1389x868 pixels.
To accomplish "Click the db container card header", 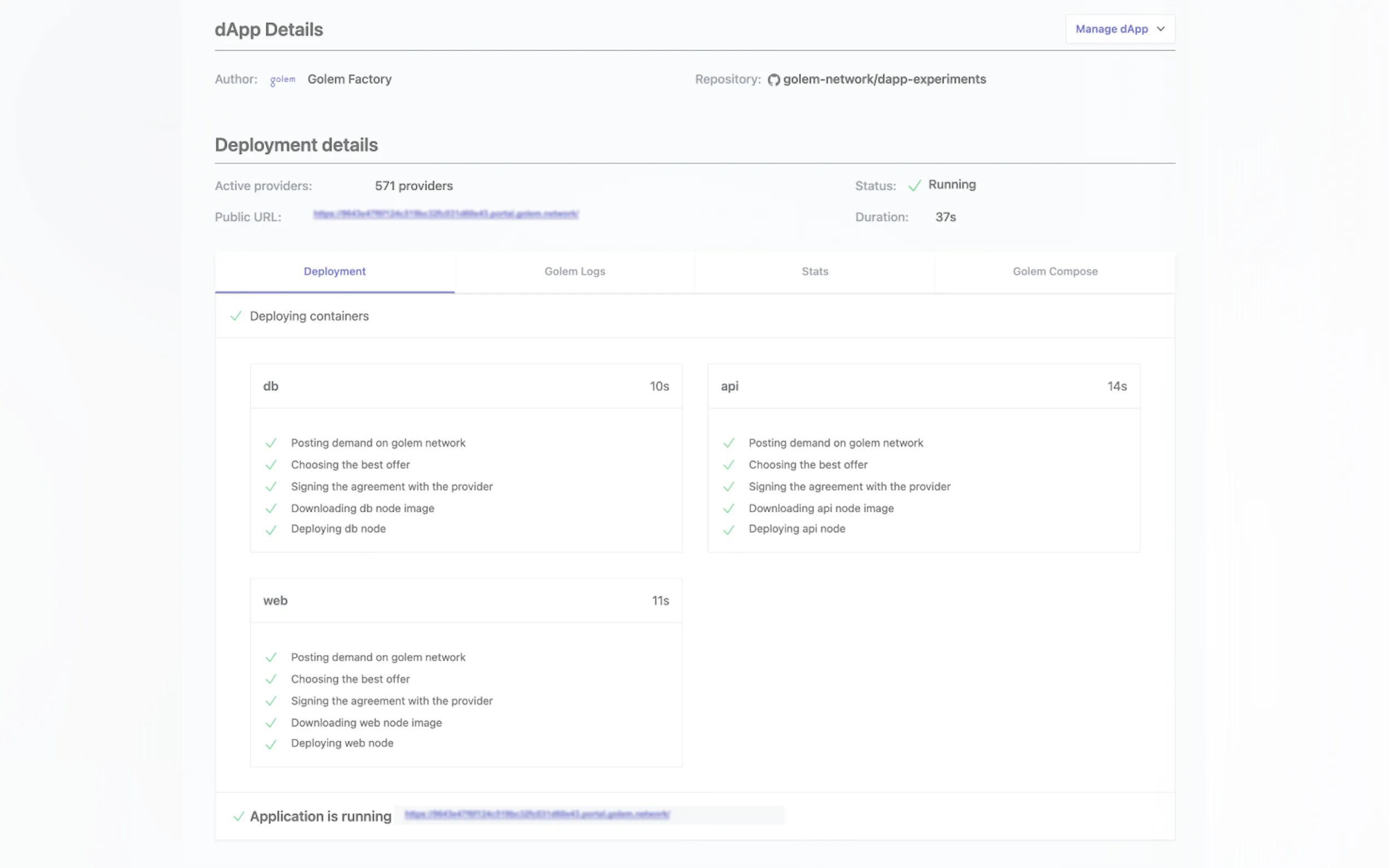I will click(466, 386).
